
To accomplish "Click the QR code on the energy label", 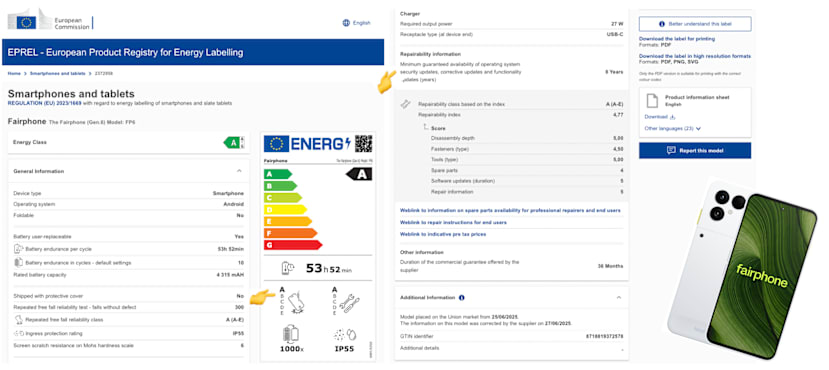I will pos(363,143).
